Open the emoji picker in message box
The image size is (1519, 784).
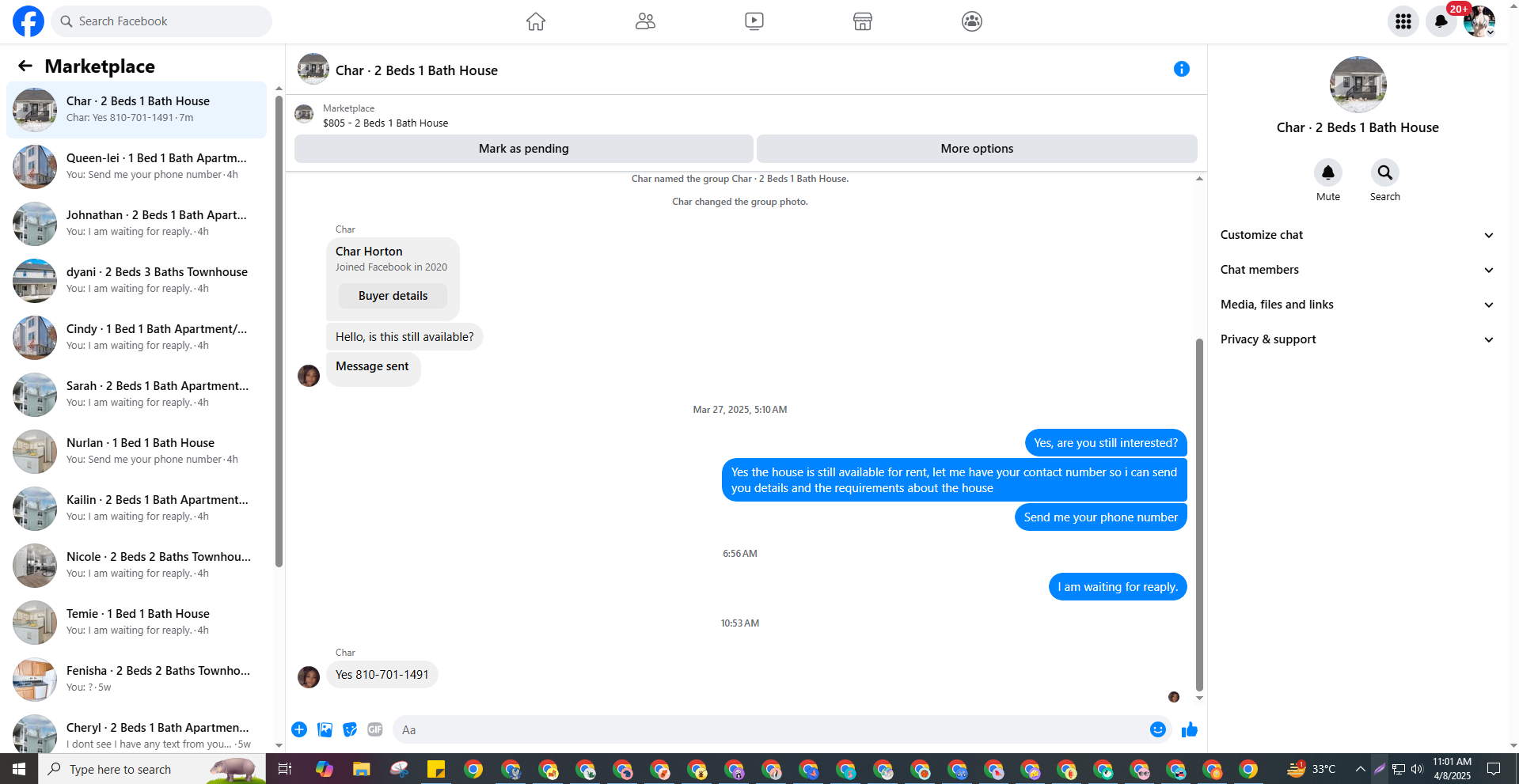[1158, 729]
